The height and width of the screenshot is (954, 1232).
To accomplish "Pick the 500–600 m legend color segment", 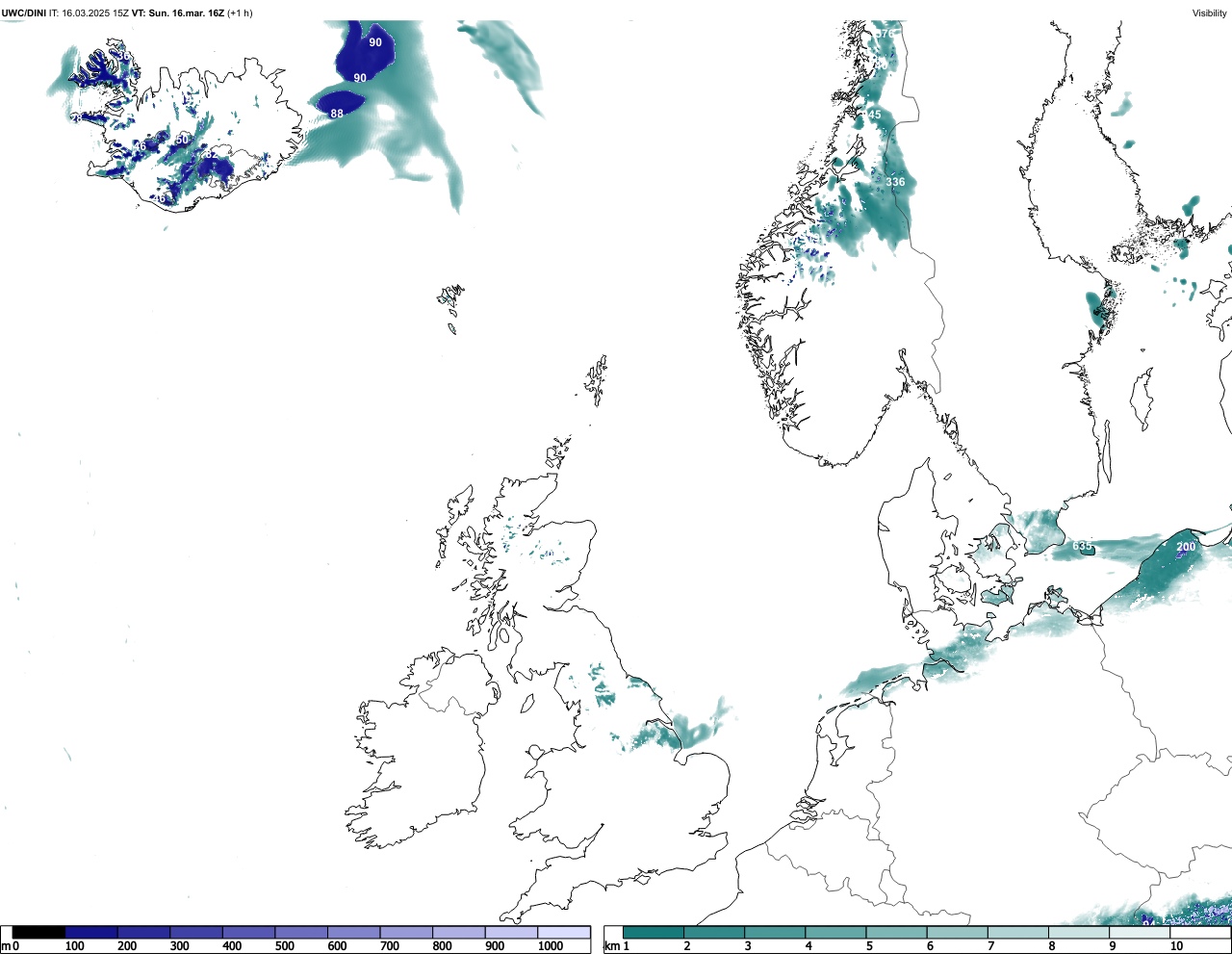I will tap(301, 932).
